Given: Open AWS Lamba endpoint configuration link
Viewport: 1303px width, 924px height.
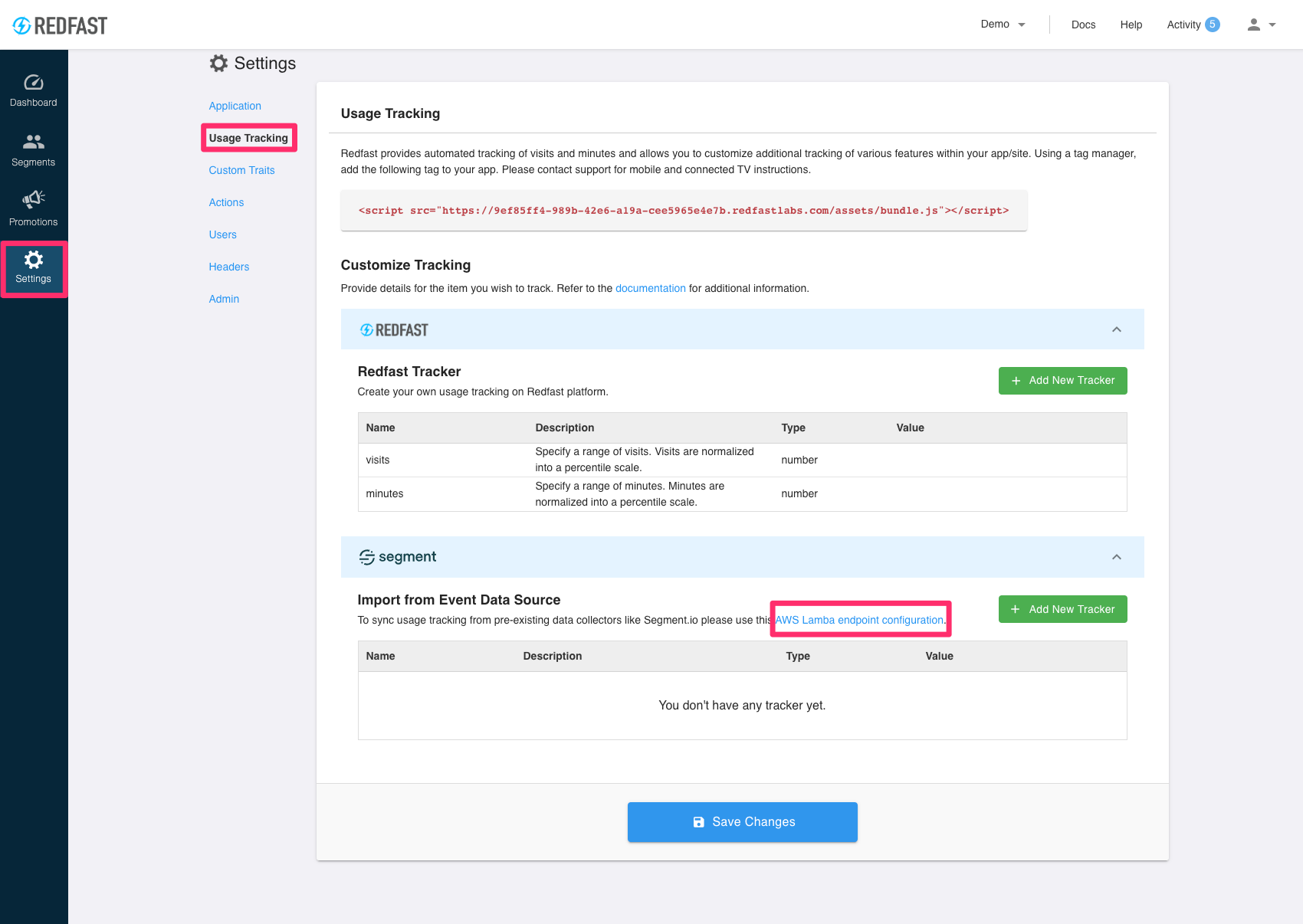Looking at the screenshot, I should [860, 620].
